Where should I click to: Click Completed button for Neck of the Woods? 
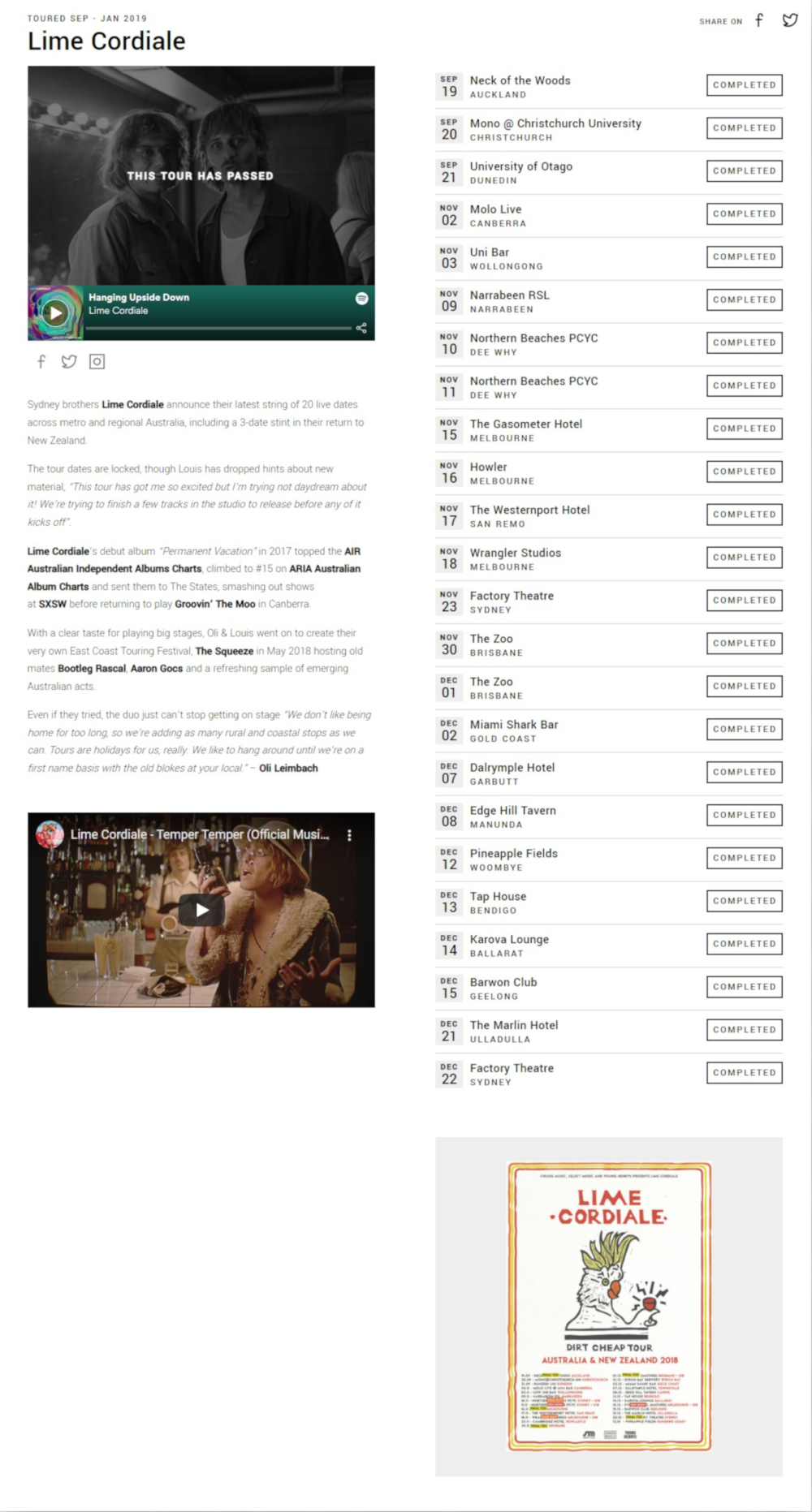pyautogui.click(x=744, y=85)
